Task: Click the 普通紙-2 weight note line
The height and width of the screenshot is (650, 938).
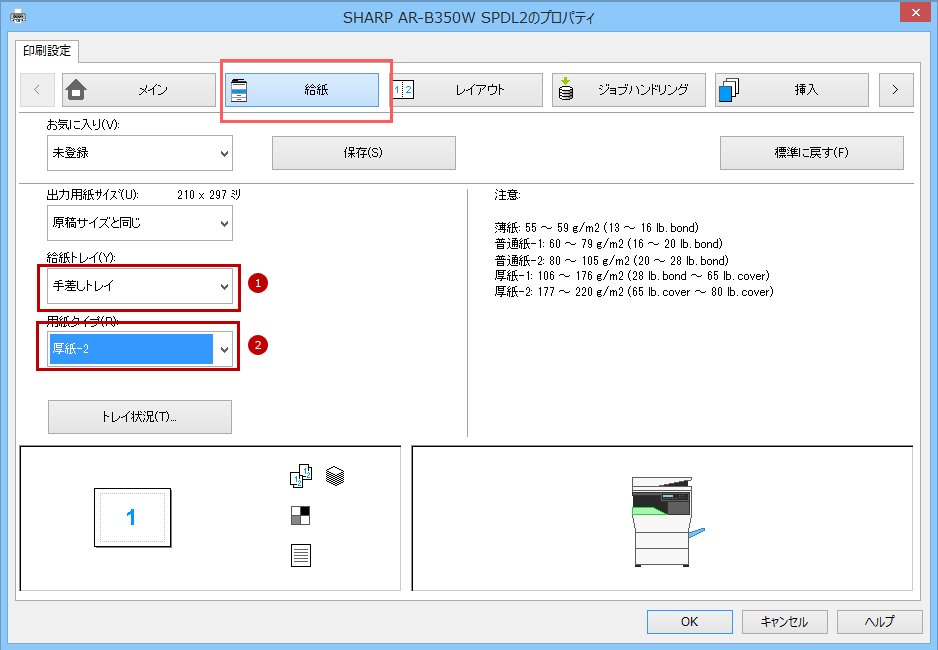Action: (x=611, y=261)
